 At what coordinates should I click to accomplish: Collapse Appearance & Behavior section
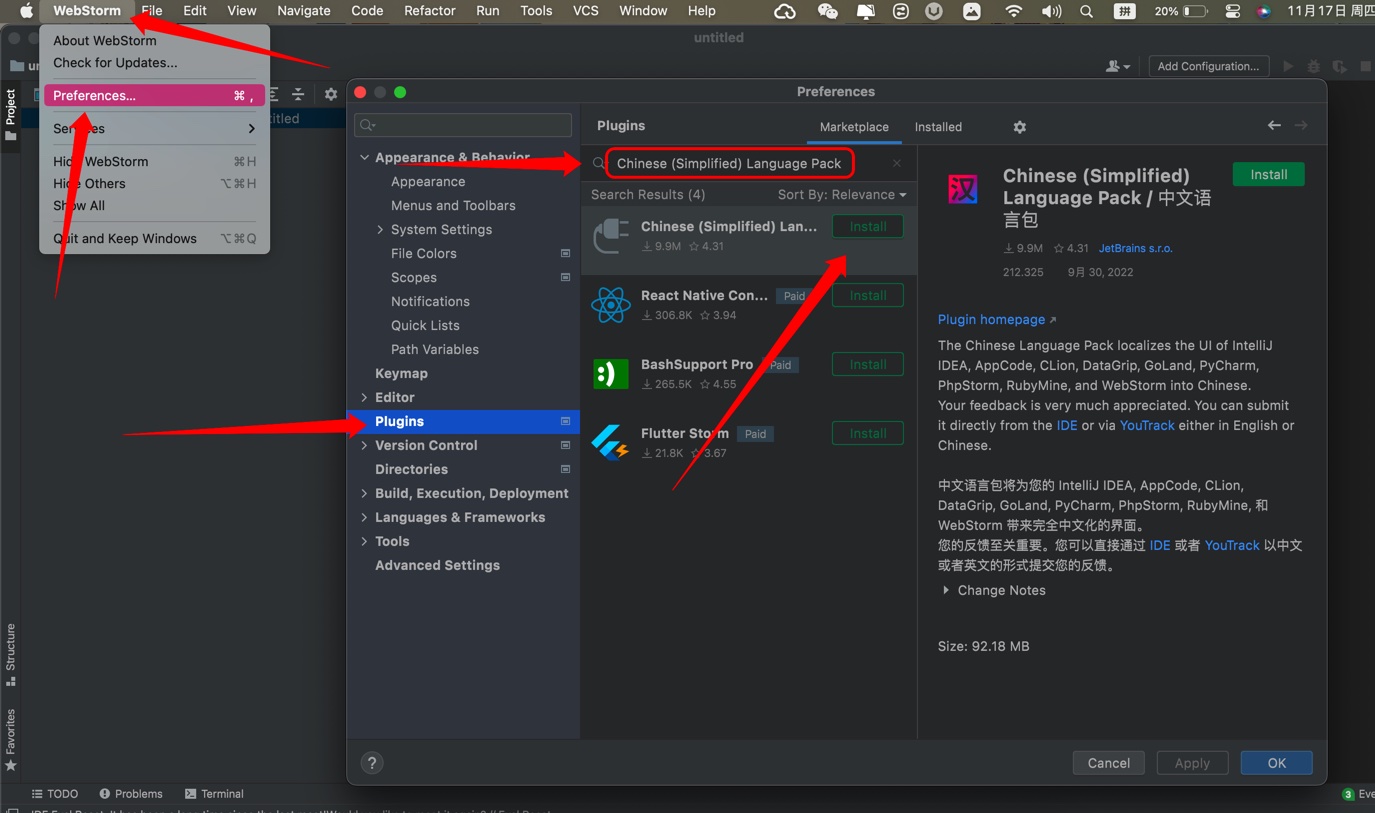coord(365,157)
